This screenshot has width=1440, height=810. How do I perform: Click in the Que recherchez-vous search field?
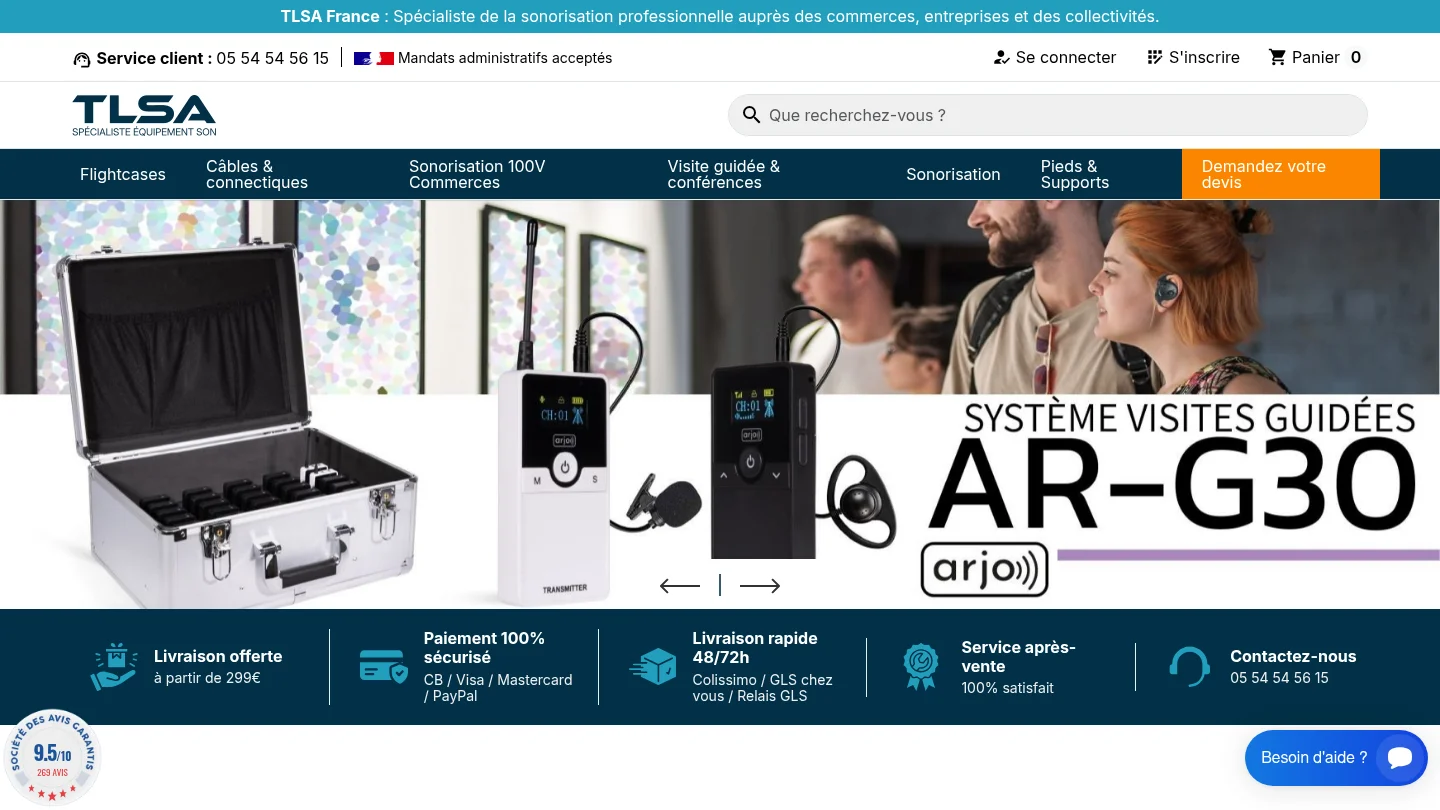(x=1048, y=115)
